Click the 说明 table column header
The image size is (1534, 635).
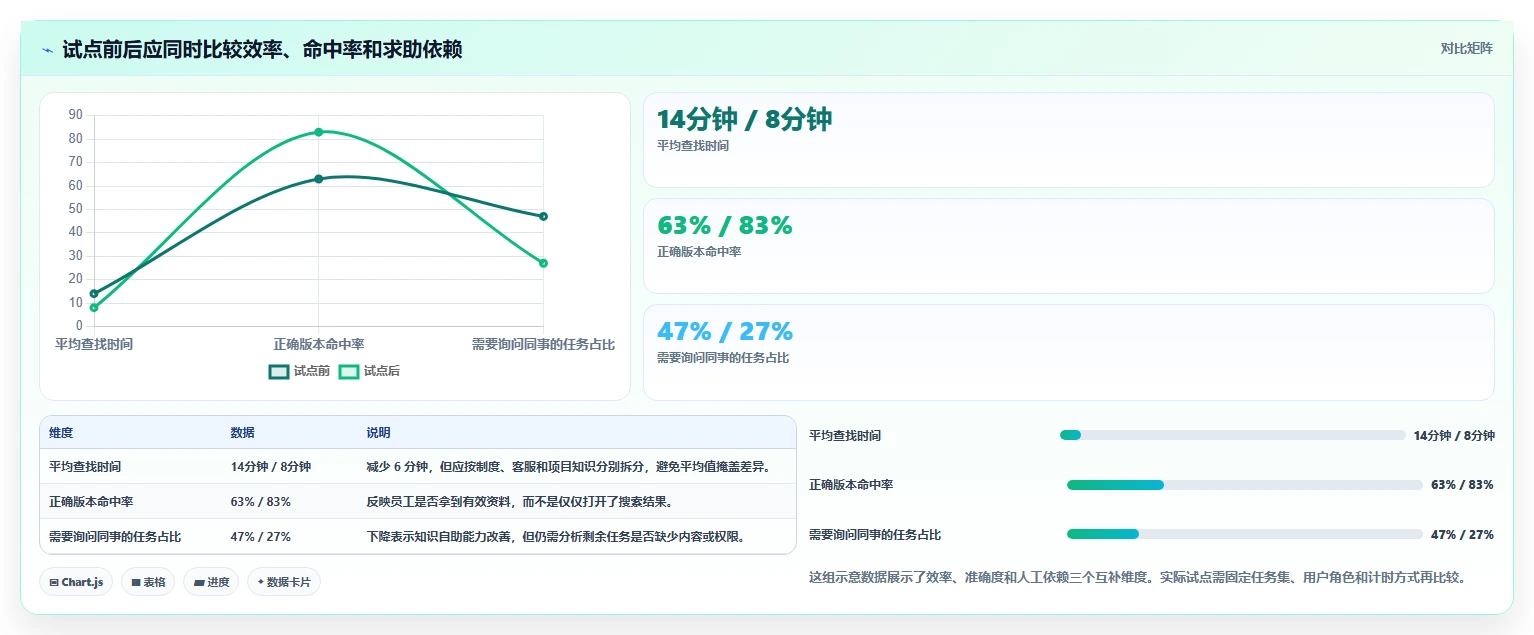378,433
